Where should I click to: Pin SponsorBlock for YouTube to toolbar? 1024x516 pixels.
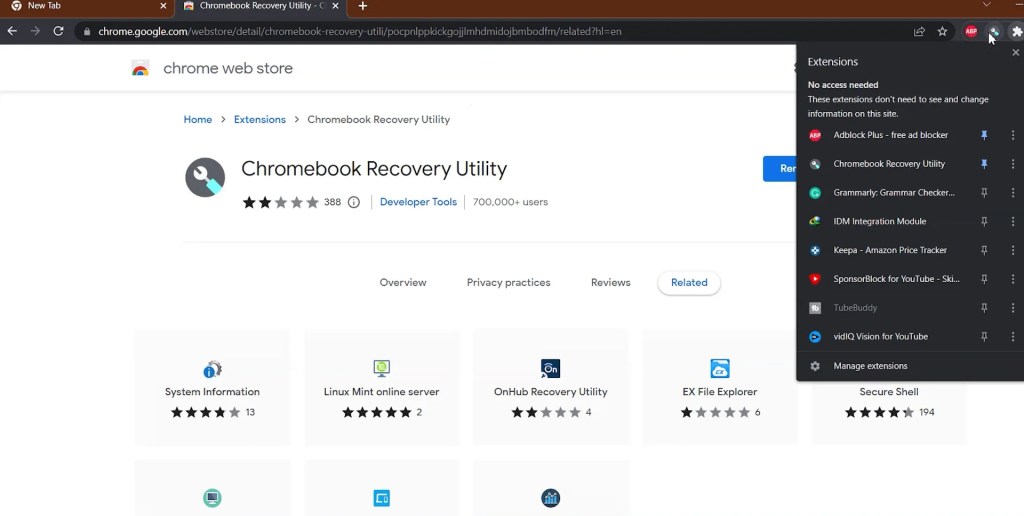pyautogui.click(x=984, y=279)
